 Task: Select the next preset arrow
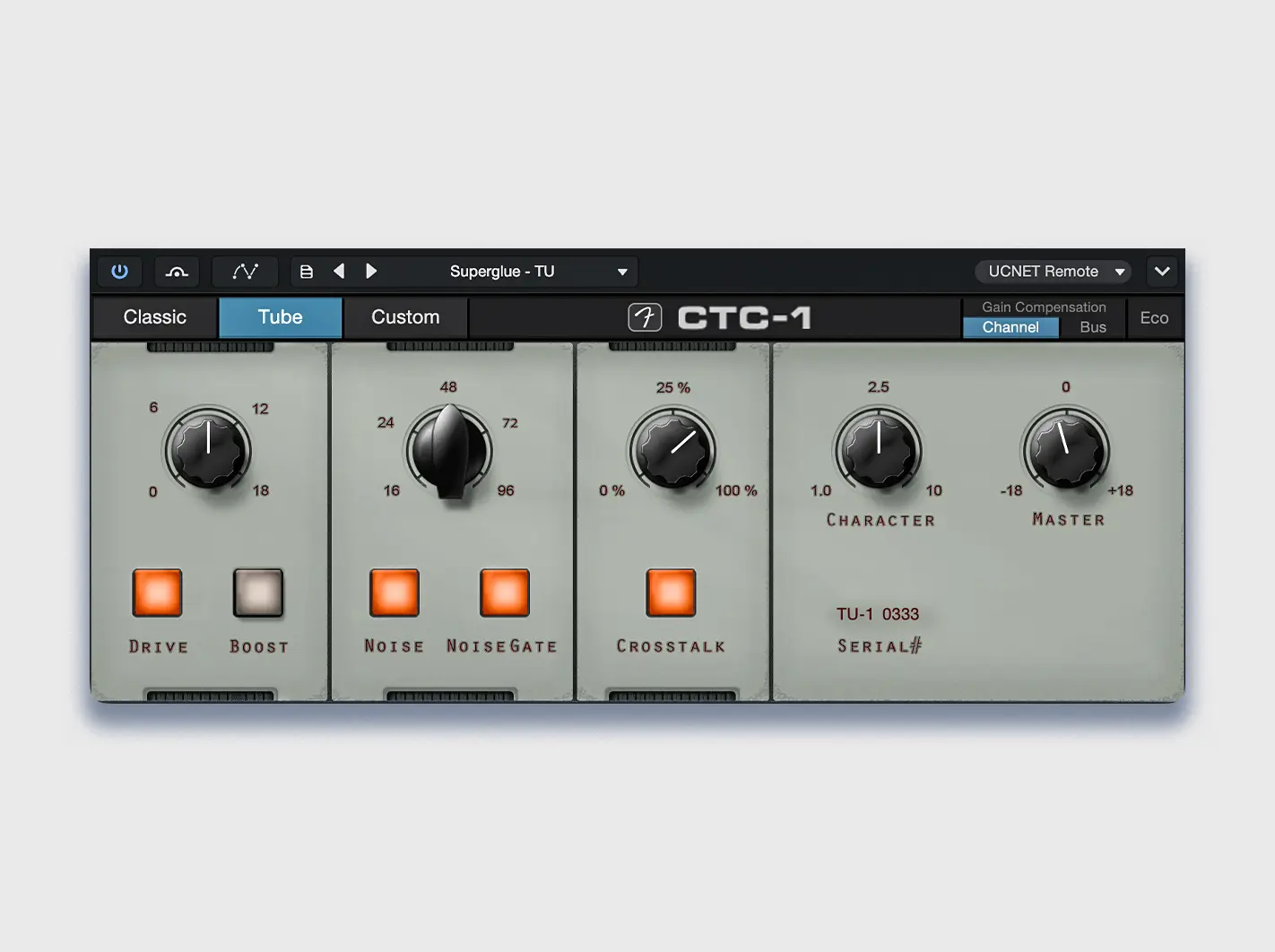[x=372, y=272]
